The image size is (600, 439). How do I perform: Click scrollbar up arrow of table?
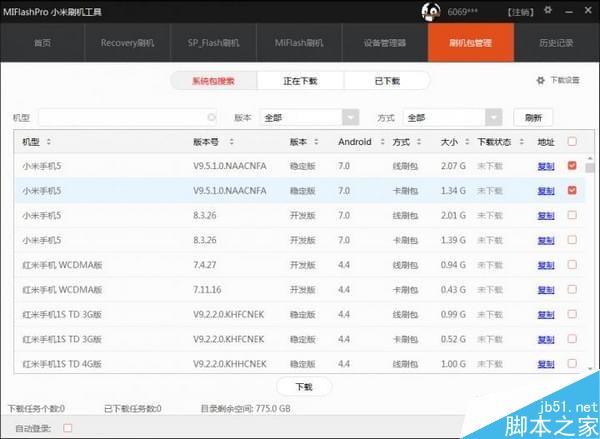pos(590,158)
